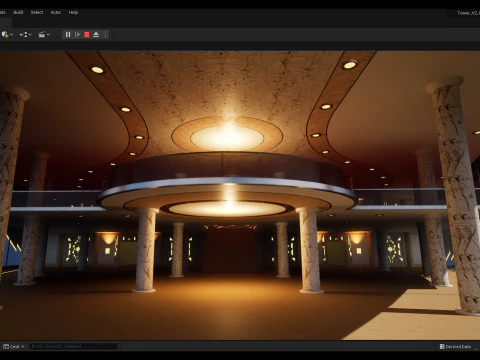The image size is (480, 360).
Task: Open the Actor menu
Action: pyautogui.click(x=56, y=12)
